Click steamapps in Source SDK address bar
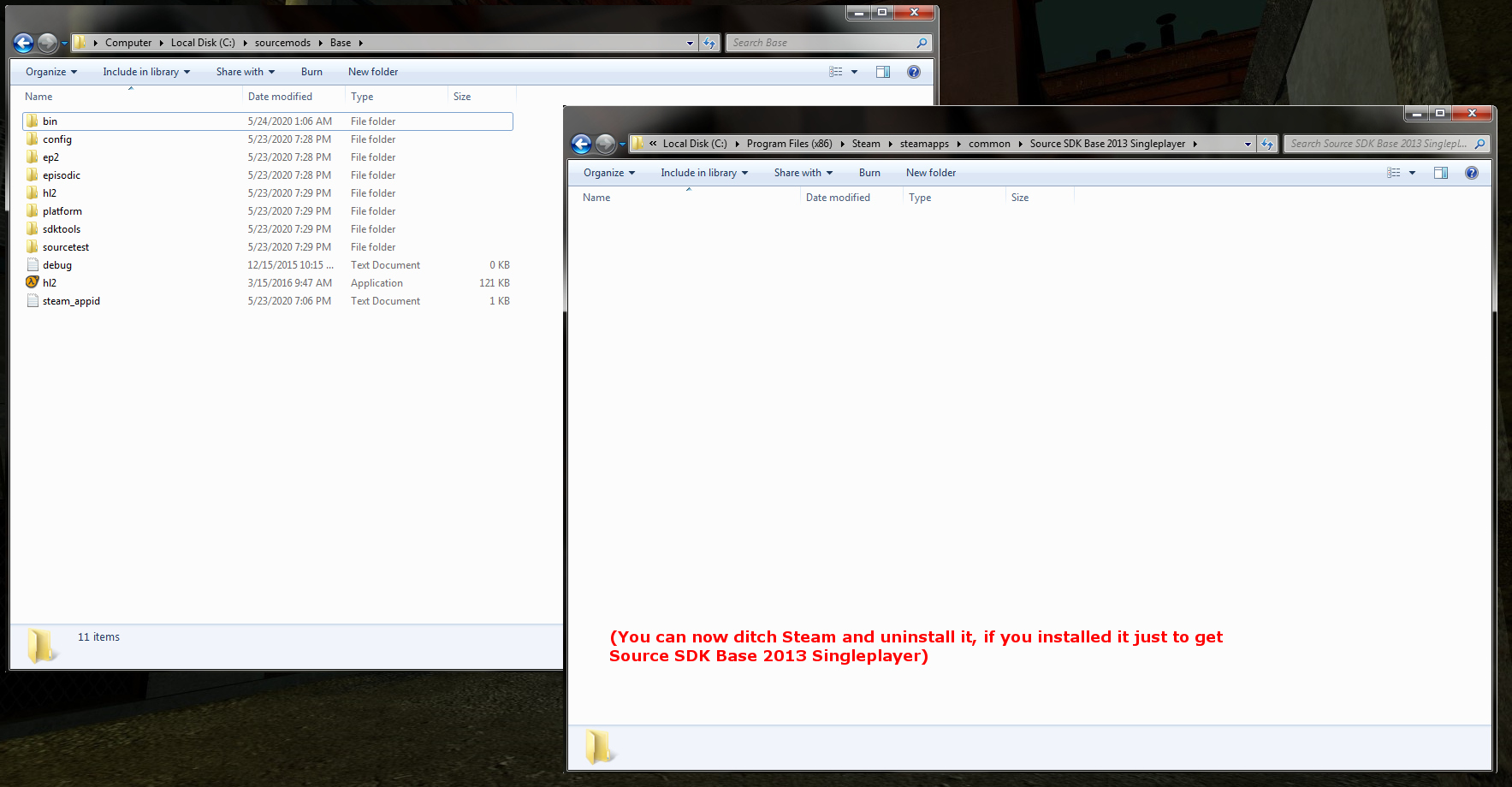This screenshot has width=1512, height=787. [x=924, y=144]
